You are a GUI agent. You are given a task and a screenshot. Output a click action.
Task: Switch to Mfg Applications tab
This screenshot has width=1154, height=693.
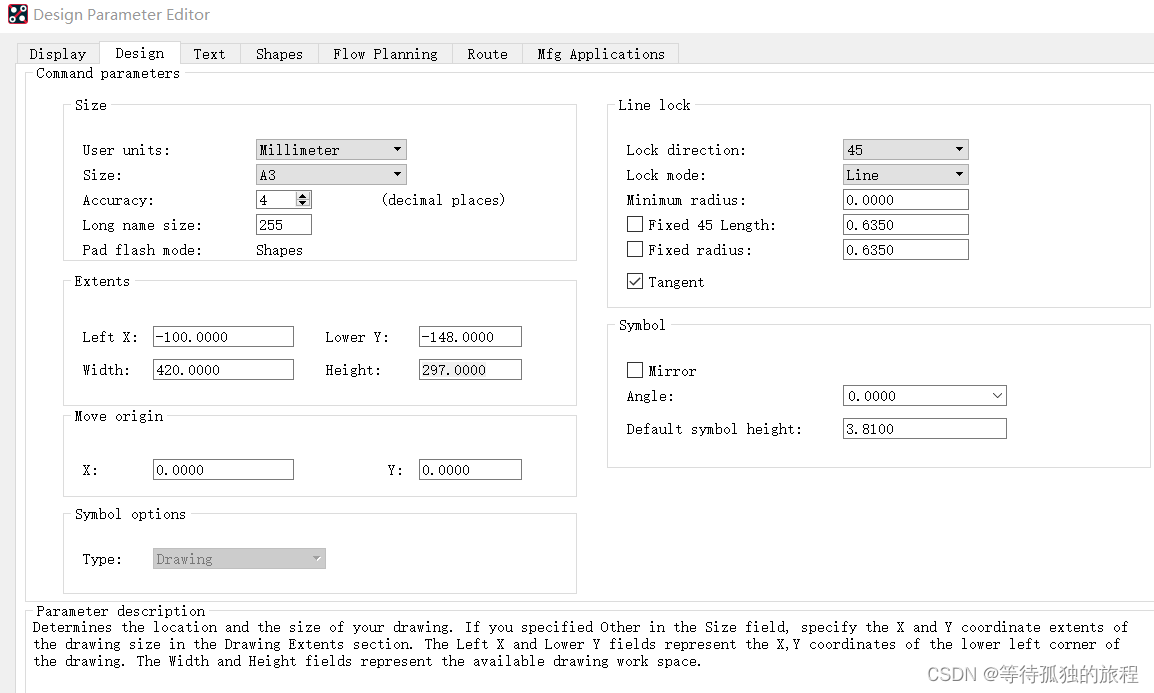(600, 54)
